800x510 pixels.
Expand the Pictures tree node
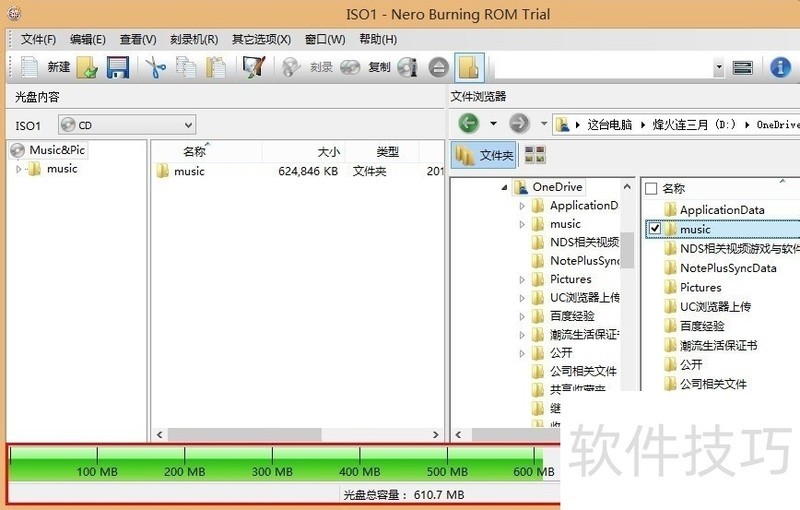coord(521,279)
